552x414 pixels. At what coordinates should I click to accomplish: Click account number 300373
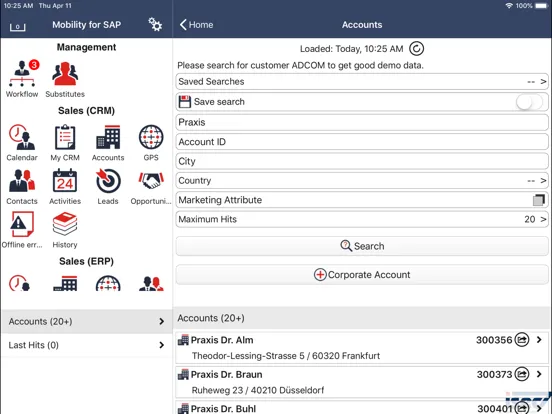(x=494, y=375)
